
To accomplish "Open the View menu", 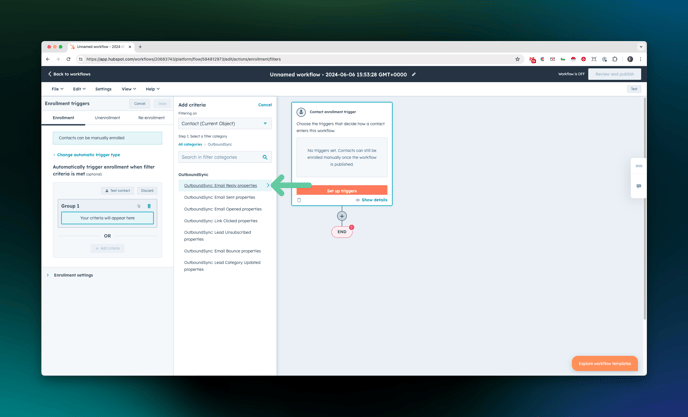I will point(129,89).
